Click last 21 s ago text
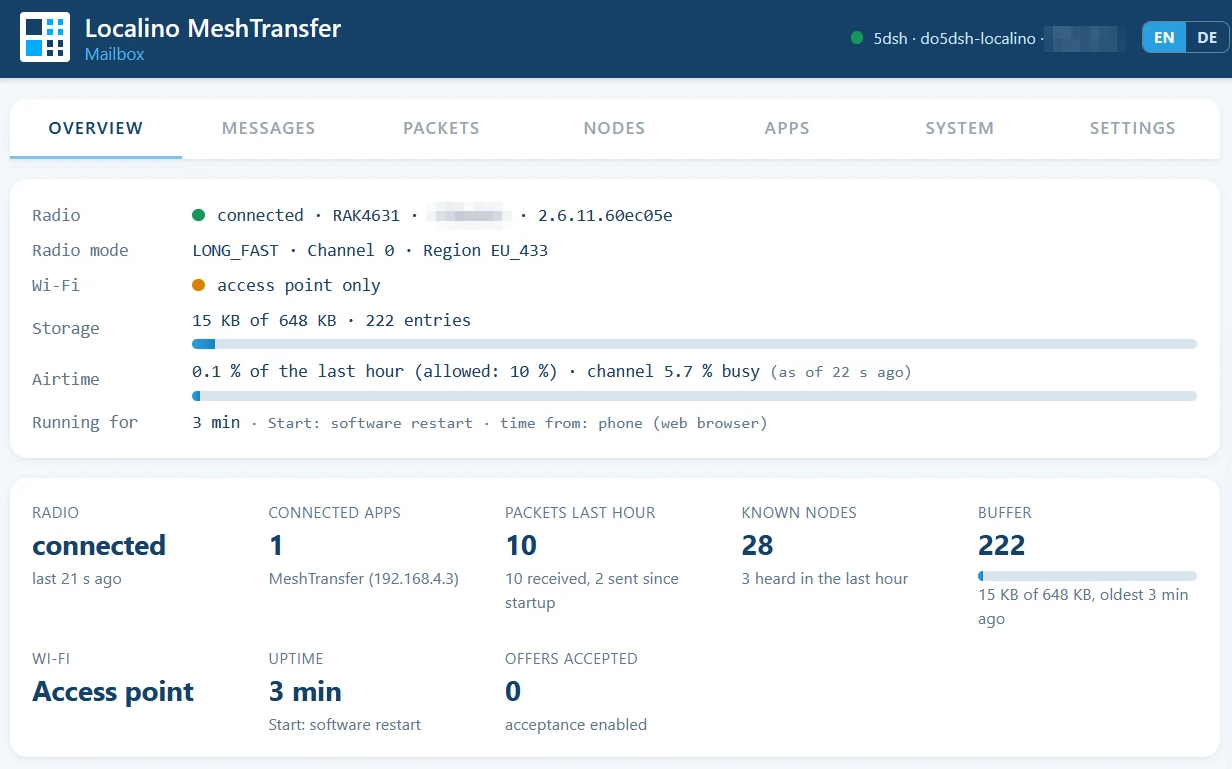 point(77,579)
